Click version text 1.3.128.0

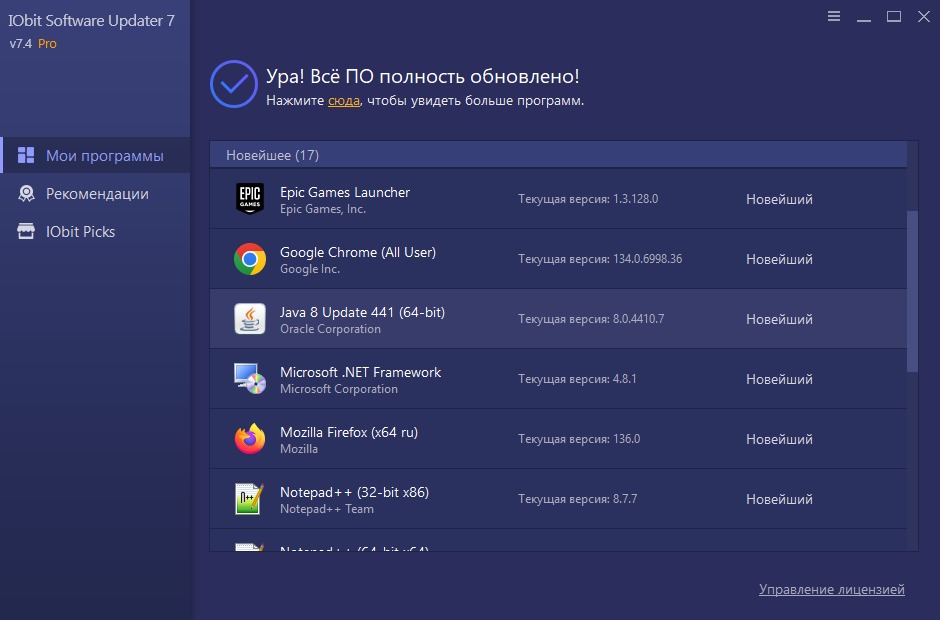click(x=635, y=198)
